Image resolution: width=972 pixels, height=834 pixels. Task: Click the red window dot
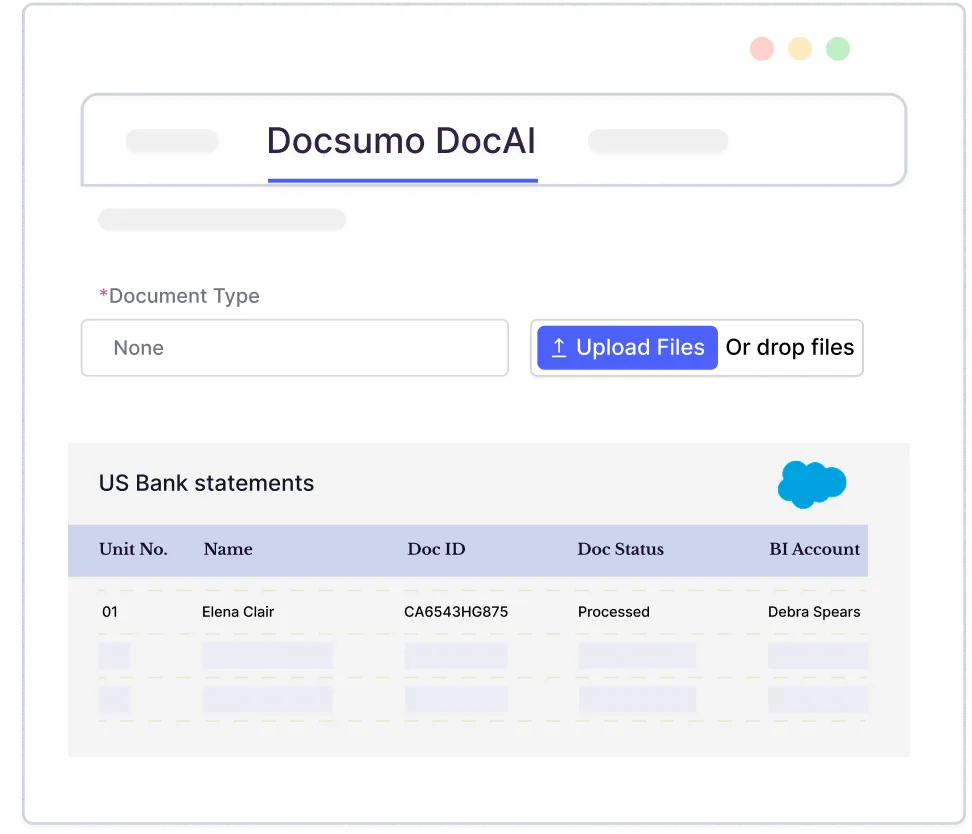pyautogui.click(x=762, y=49)
